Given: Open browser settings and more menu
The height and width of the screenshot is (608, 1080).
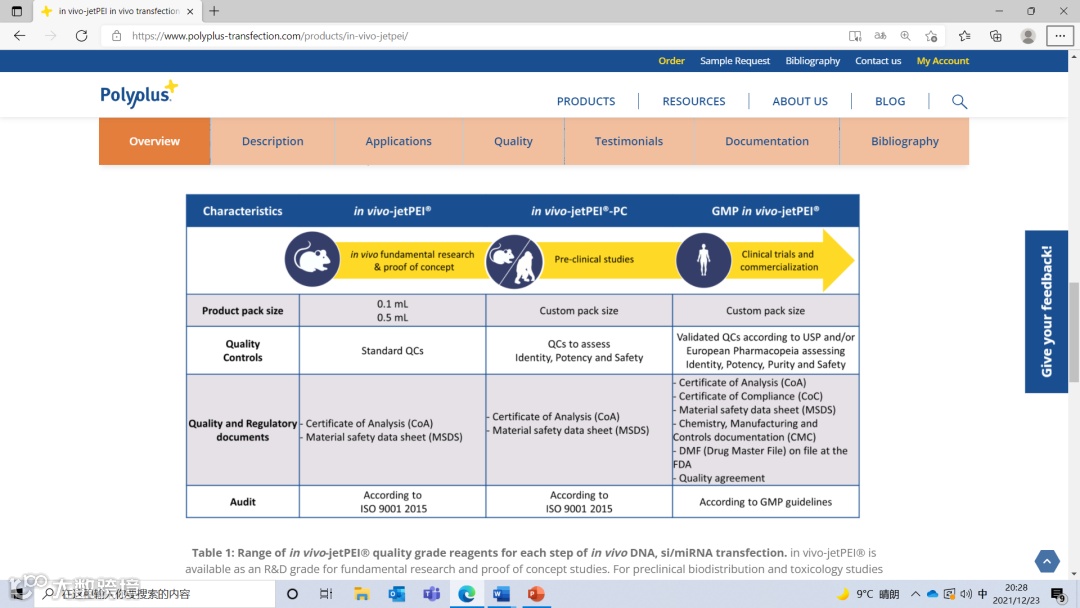Looking at the screenshot, I should [x=1059, y=36].
